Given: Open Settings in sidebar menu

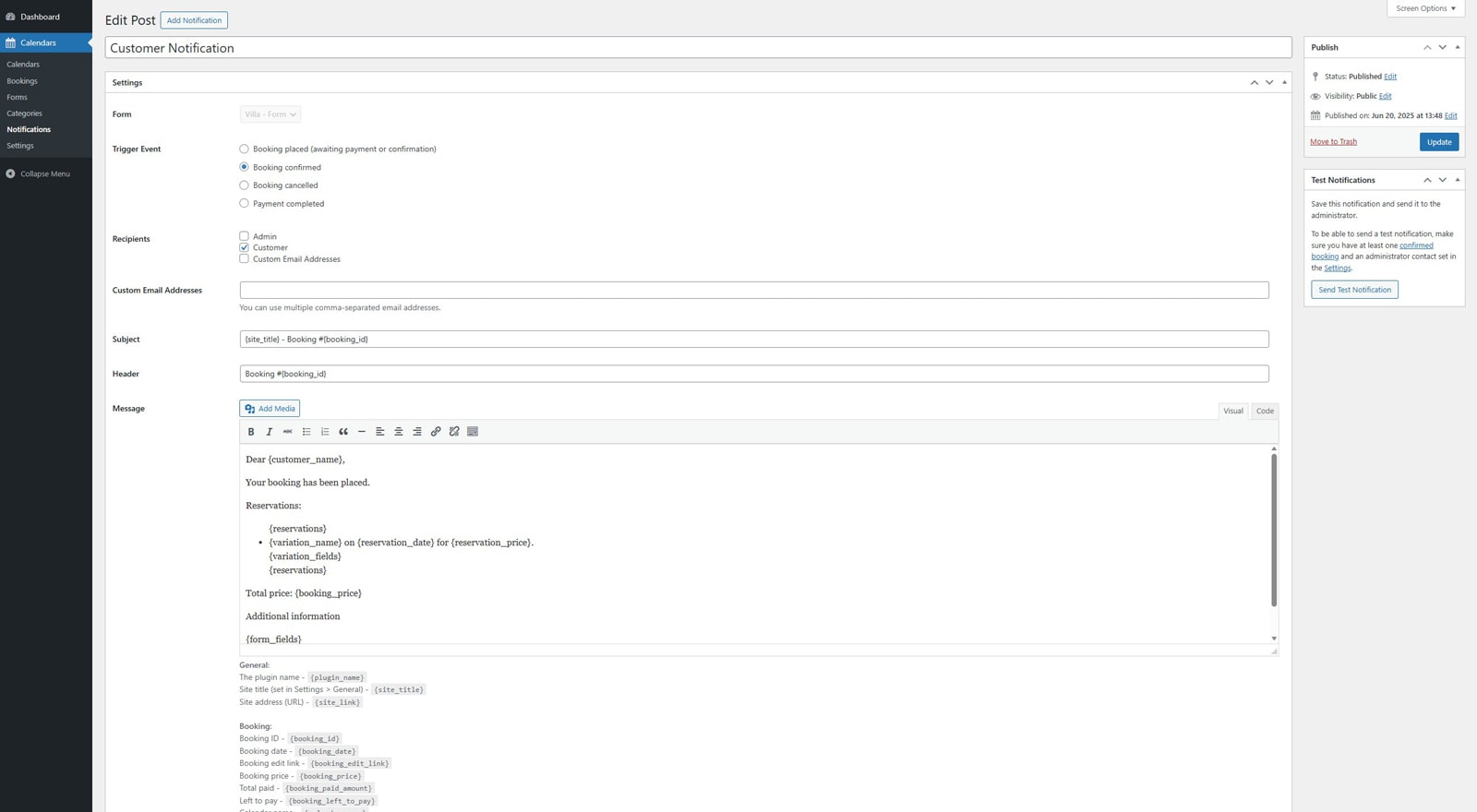Looking at the screenshot, I should (20, 146).
